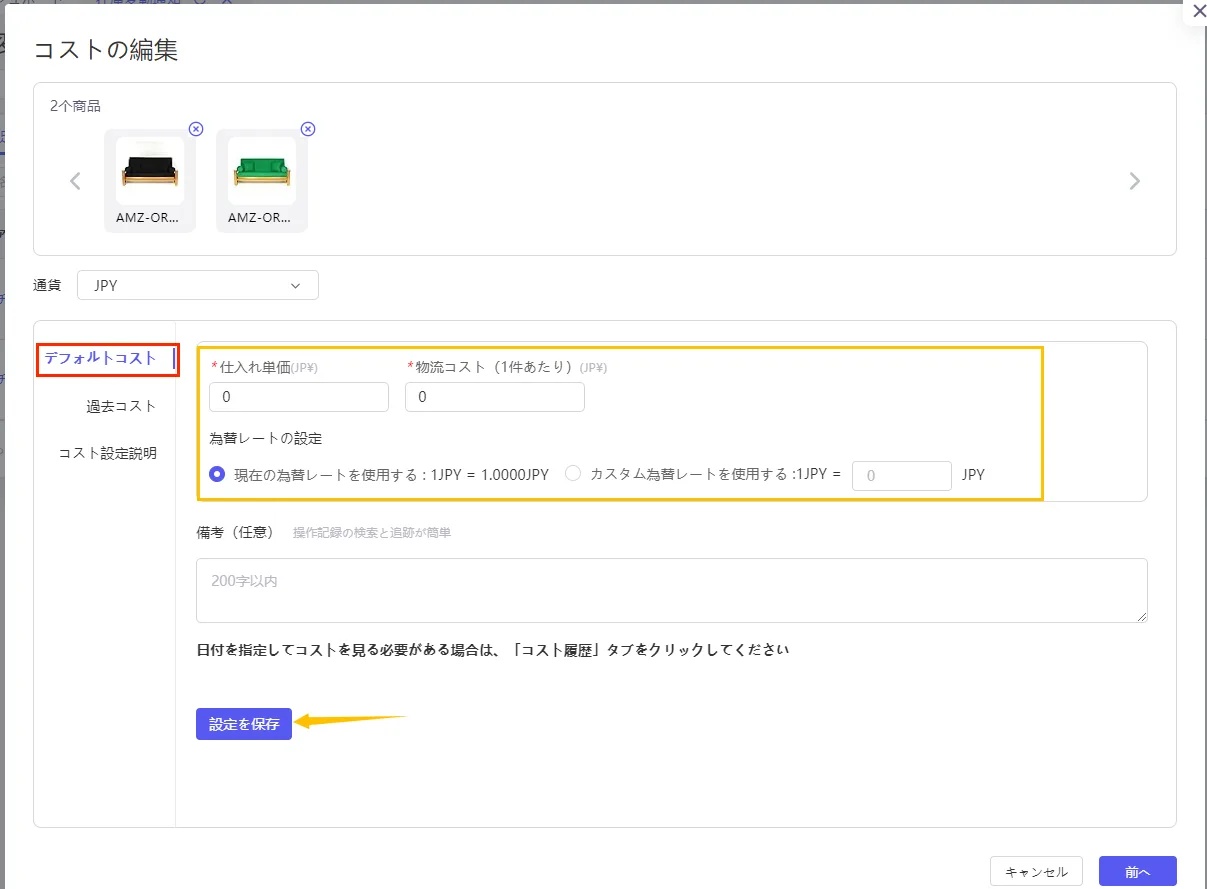Viewport: 1207px width, 889px height.
Task: Switch to 過去コスト tab
Action: pyautogui.click(x=121, y=406)
